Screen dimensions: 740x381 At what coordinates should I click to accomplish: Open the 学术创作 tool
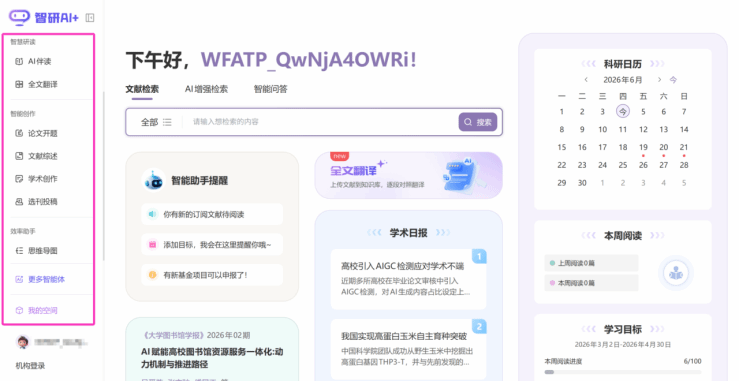point(36,179)
